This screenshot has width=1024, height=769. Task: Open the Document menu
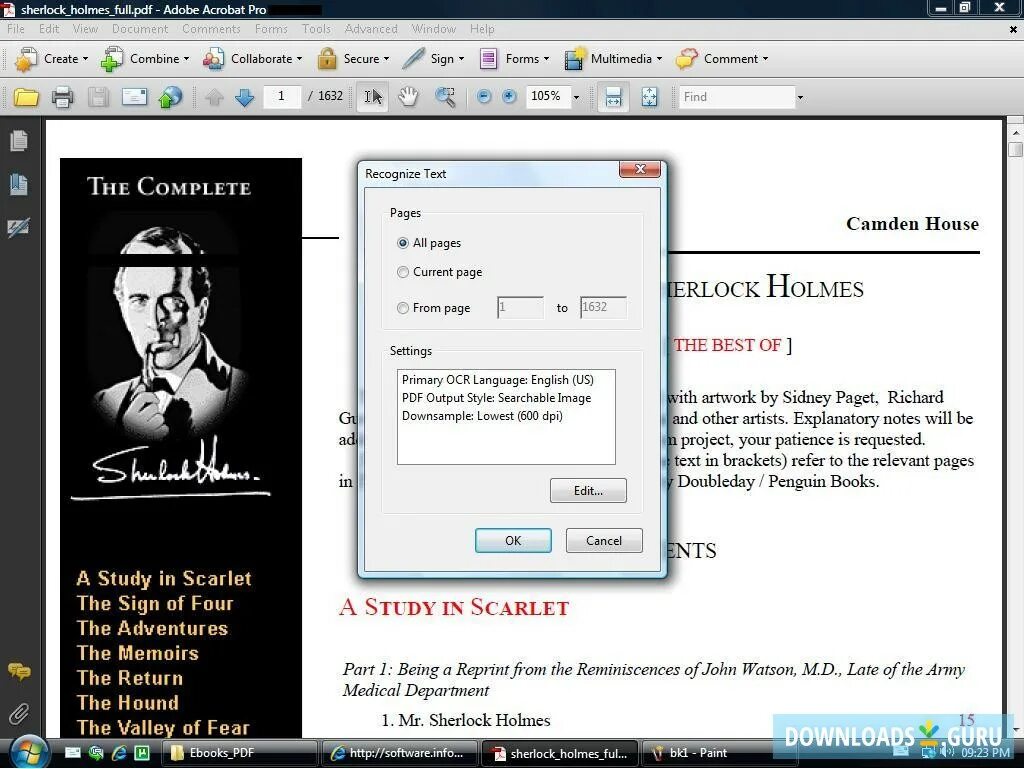coord(140,29)
